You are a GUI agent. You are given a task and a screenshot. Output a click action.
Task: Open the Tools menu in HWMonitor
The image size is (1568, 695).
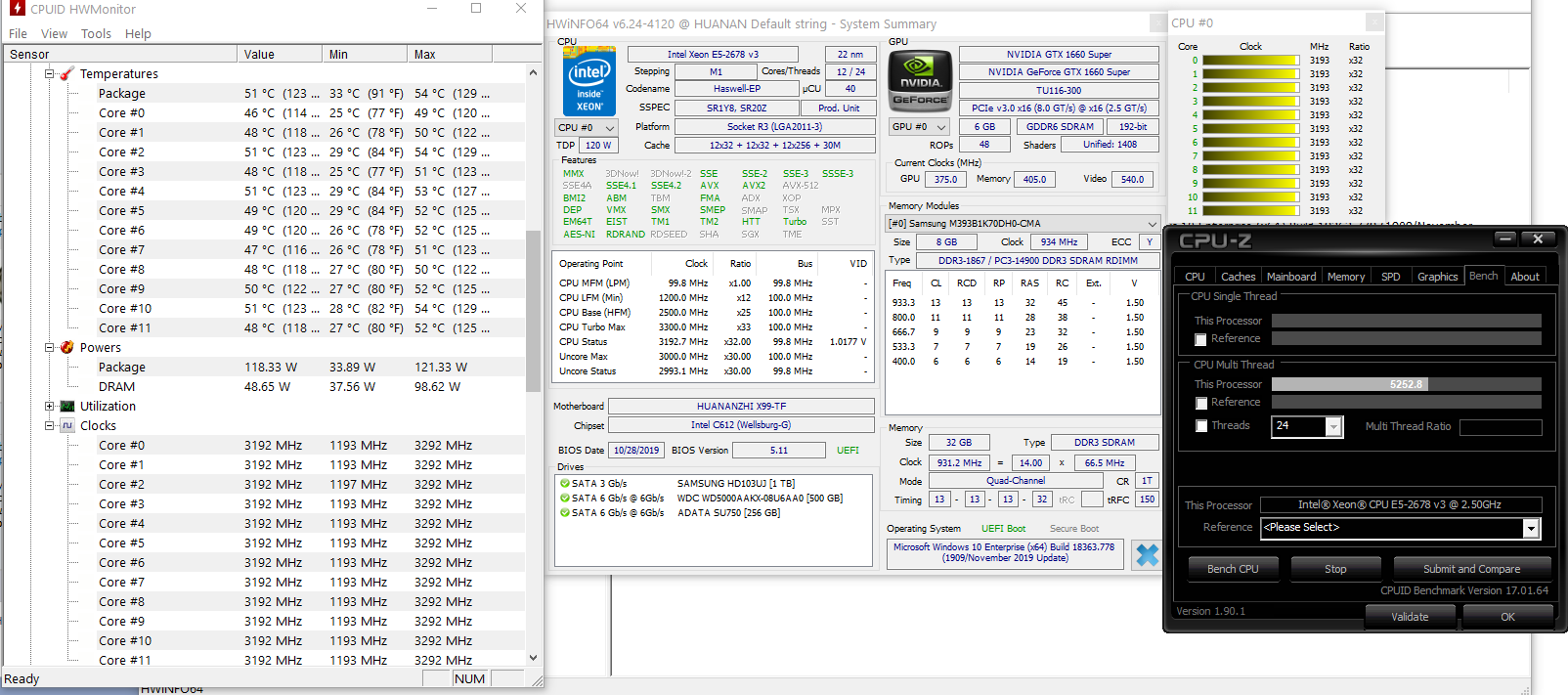(x=96, y=33)
